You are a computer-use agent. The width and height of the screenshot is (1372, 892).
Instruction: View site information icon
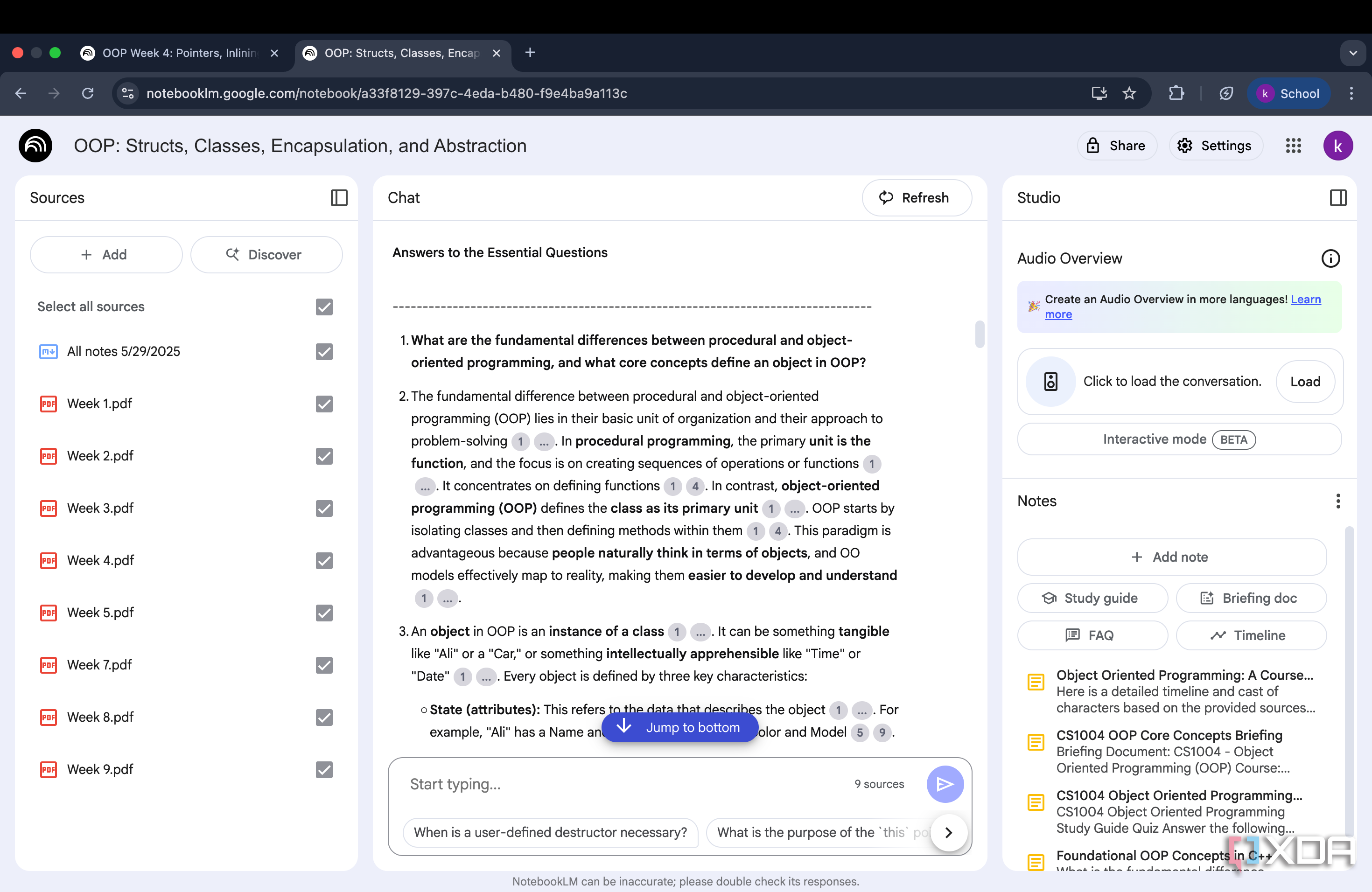[128, 93]
